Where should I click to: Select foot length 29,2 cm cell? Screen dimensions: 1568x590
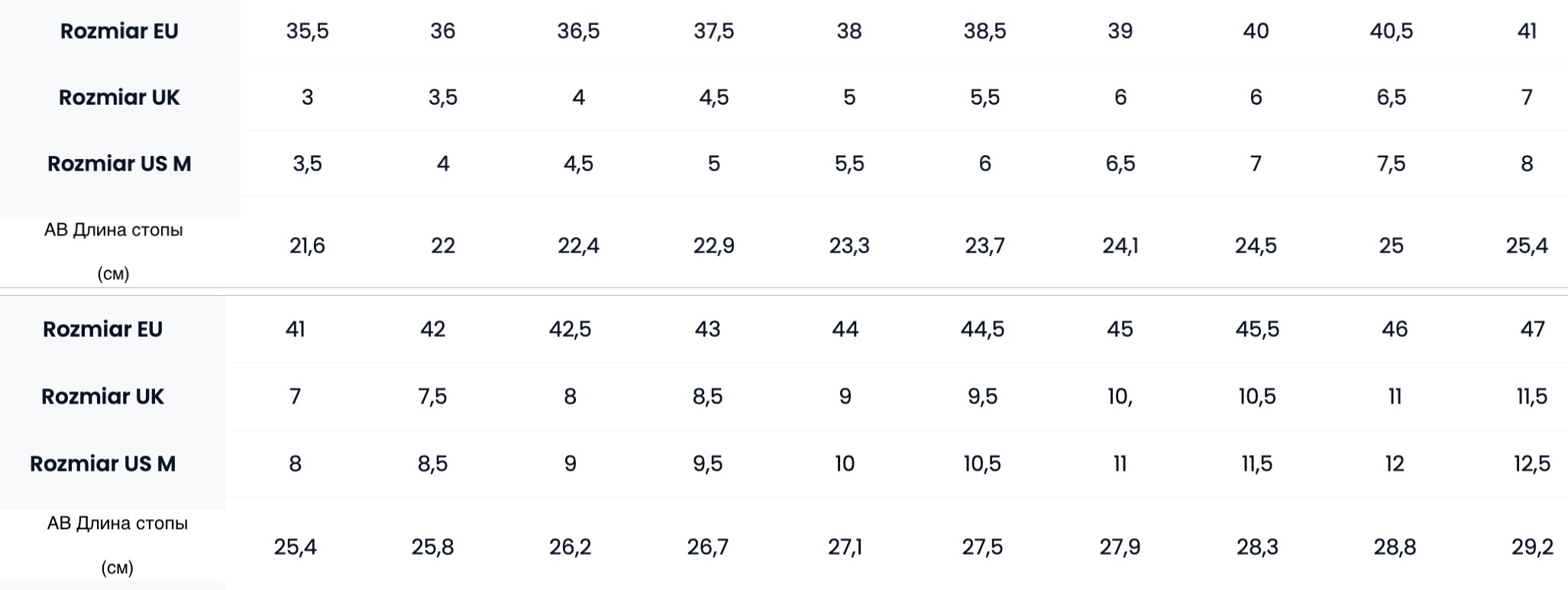(1532, 547)
